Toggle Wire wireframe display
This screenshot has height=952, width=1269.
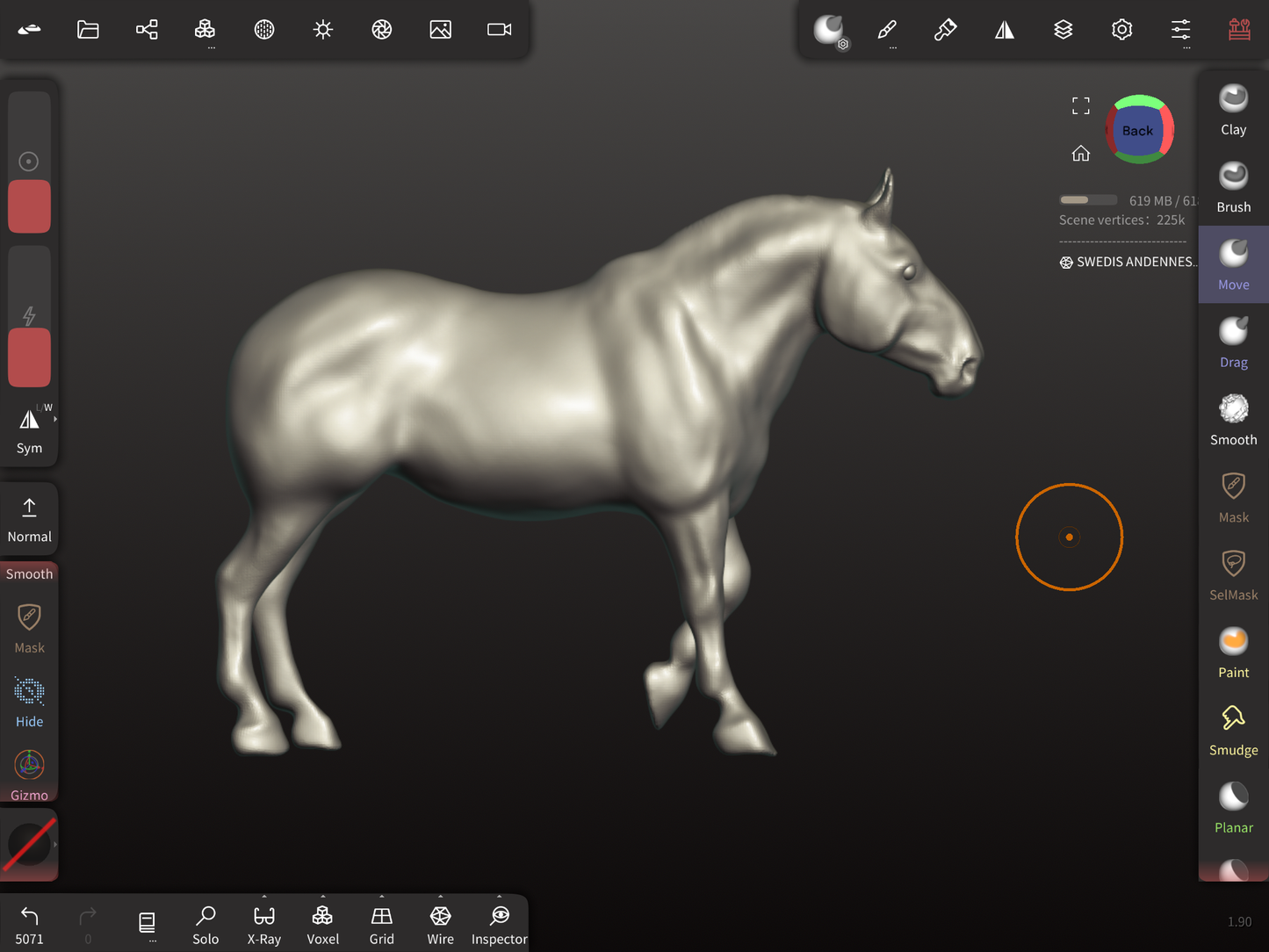[440, 925]
